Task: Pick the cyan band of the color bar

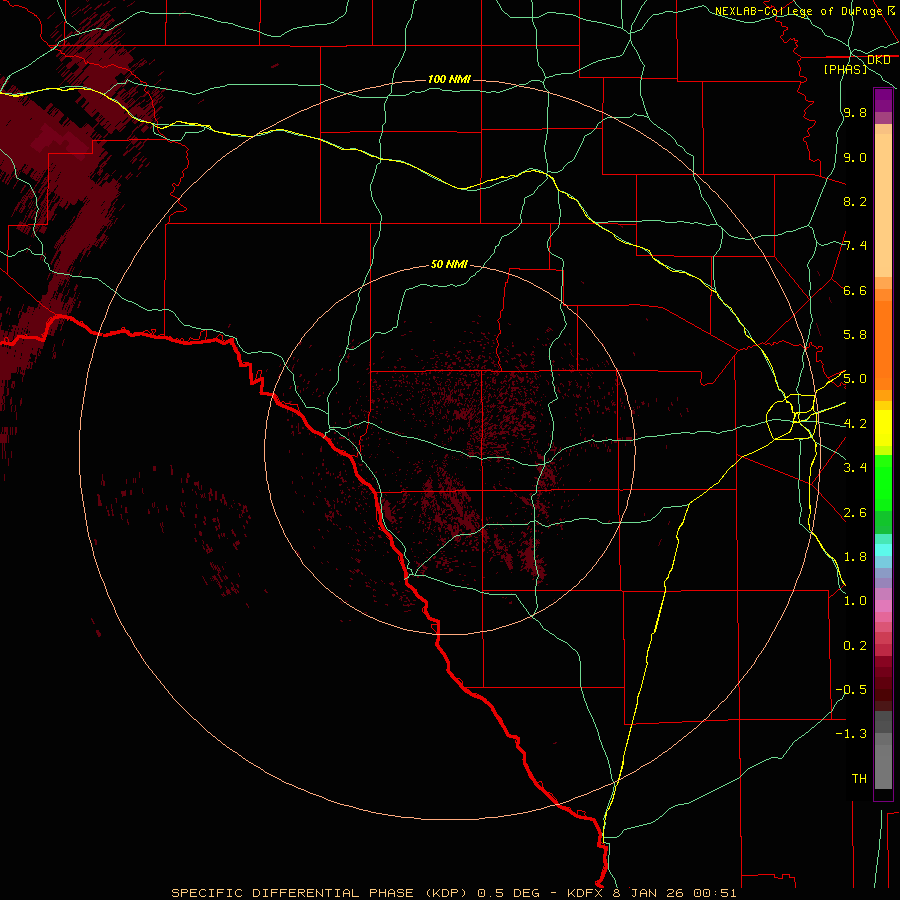Action: point(883,550)
